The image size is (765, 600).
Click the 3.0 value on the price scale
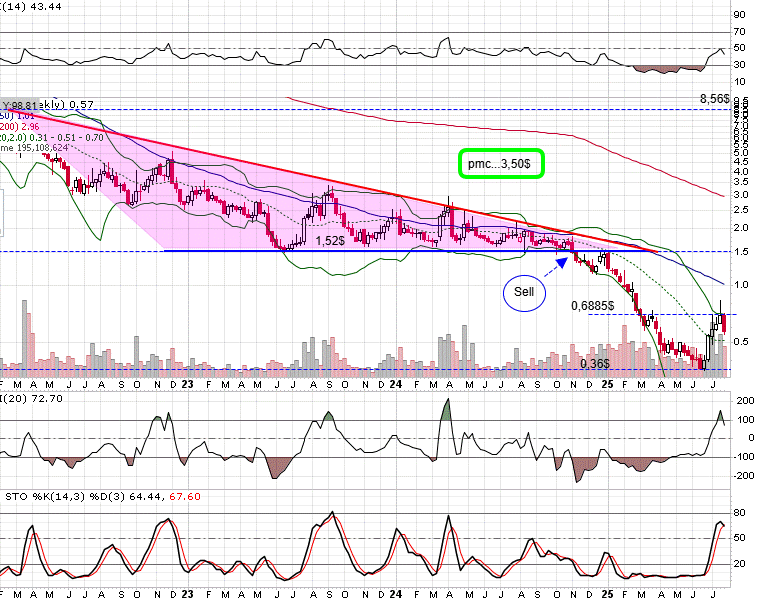click(742, 195)
